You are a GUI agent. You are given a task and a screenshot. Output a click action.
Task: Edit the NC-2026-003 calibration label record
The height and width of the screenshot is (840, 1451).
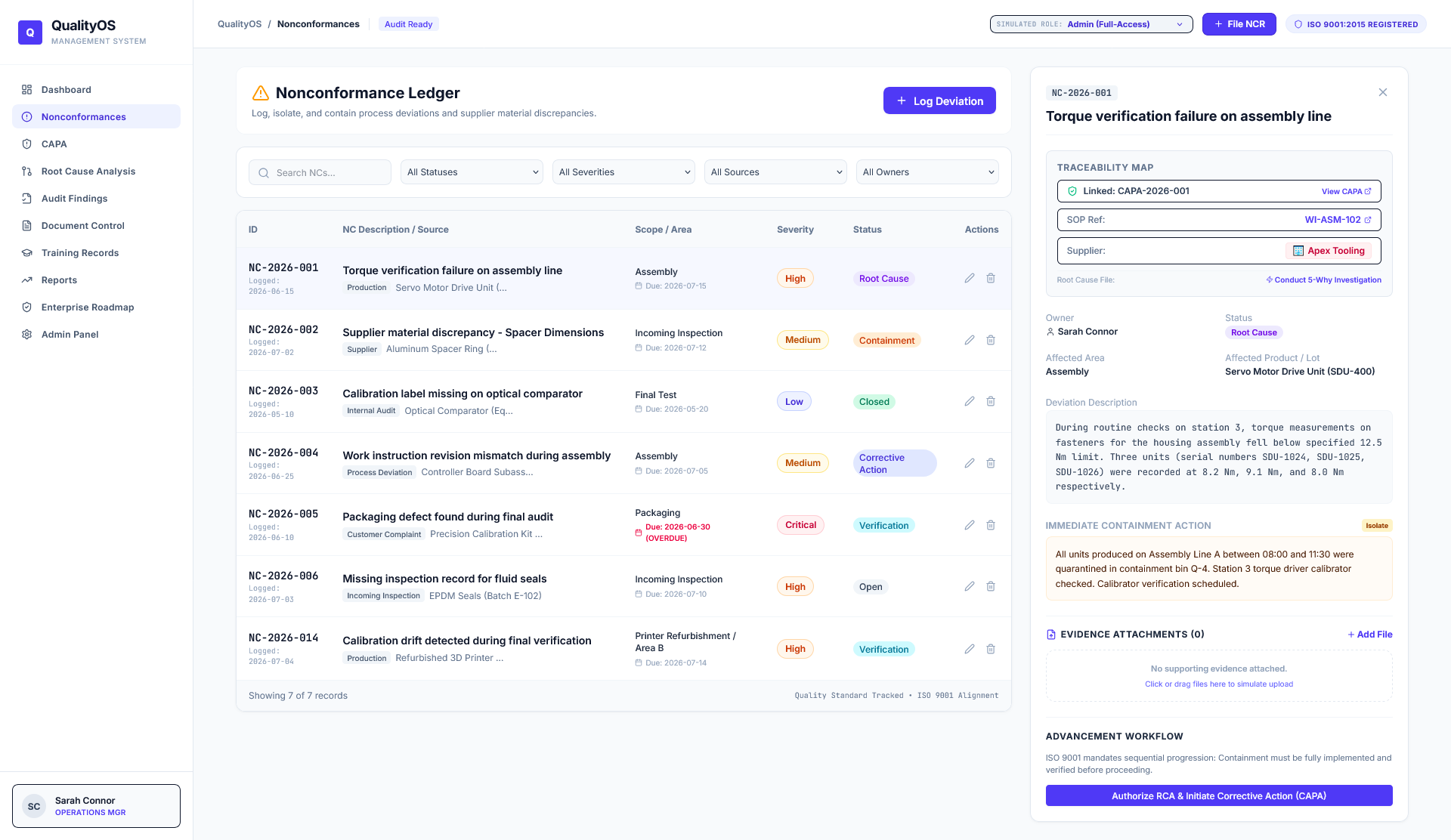click(970, 401)
